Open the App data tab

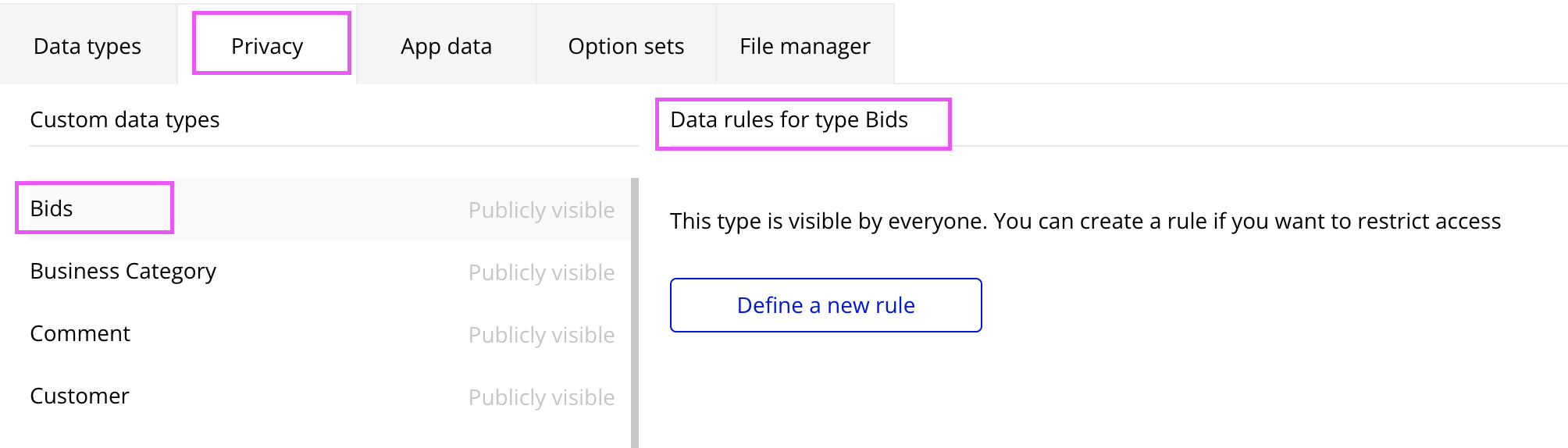point(446,46)
